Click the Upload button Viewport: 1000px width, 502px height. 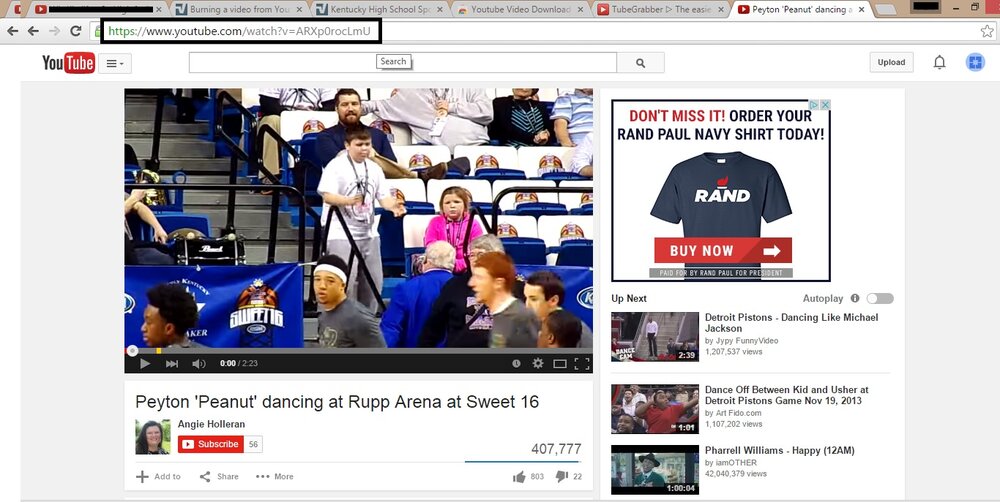click(891, 63)
